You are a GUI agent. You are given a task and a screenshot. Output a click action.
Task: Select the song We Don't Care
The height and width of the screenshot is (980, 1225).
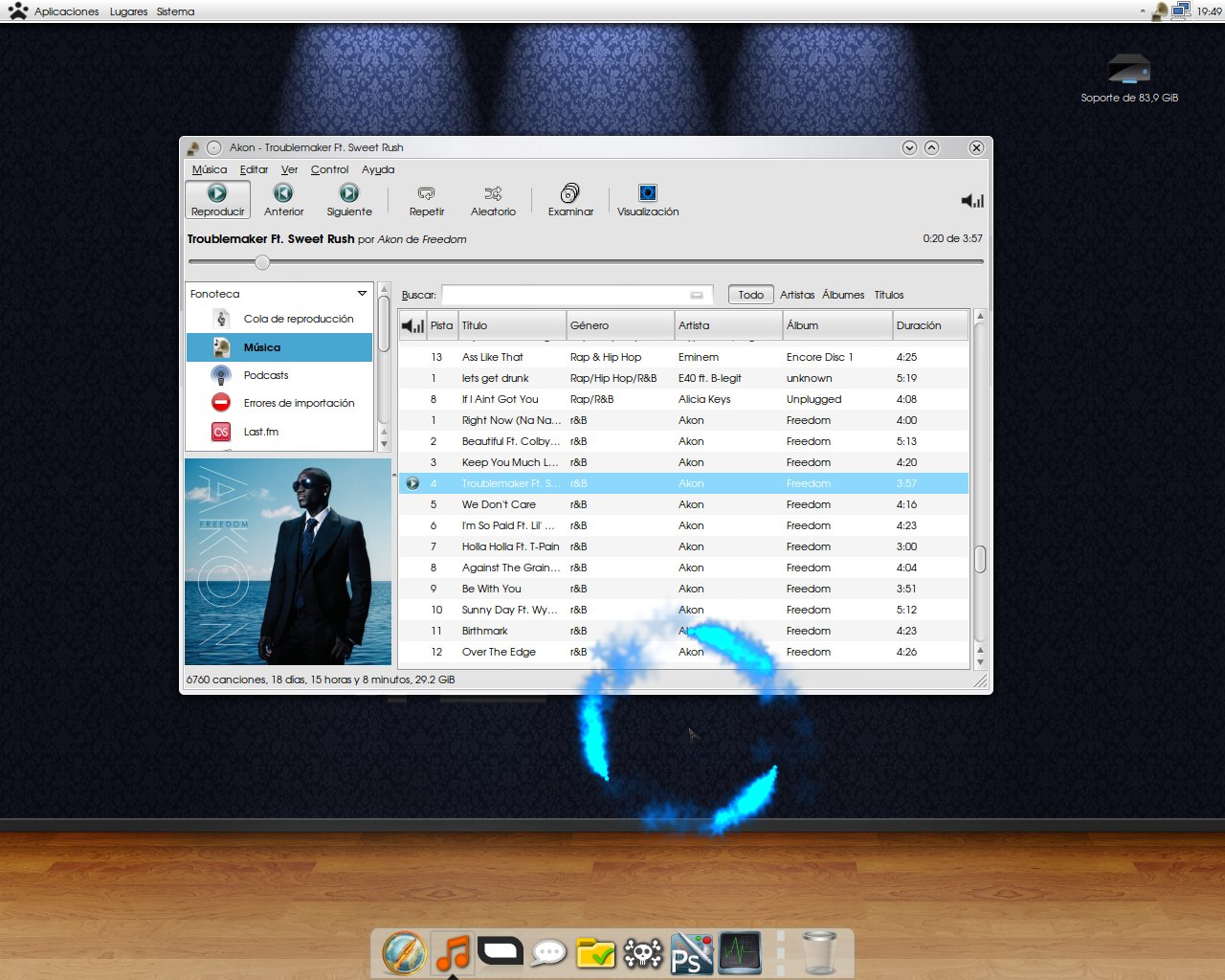coord(683,504)
